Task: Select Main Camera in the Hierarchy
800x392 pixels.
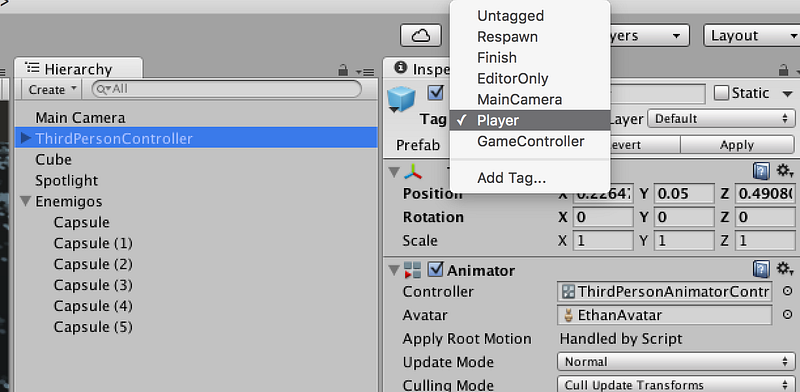Action: (x=196, y=118)
